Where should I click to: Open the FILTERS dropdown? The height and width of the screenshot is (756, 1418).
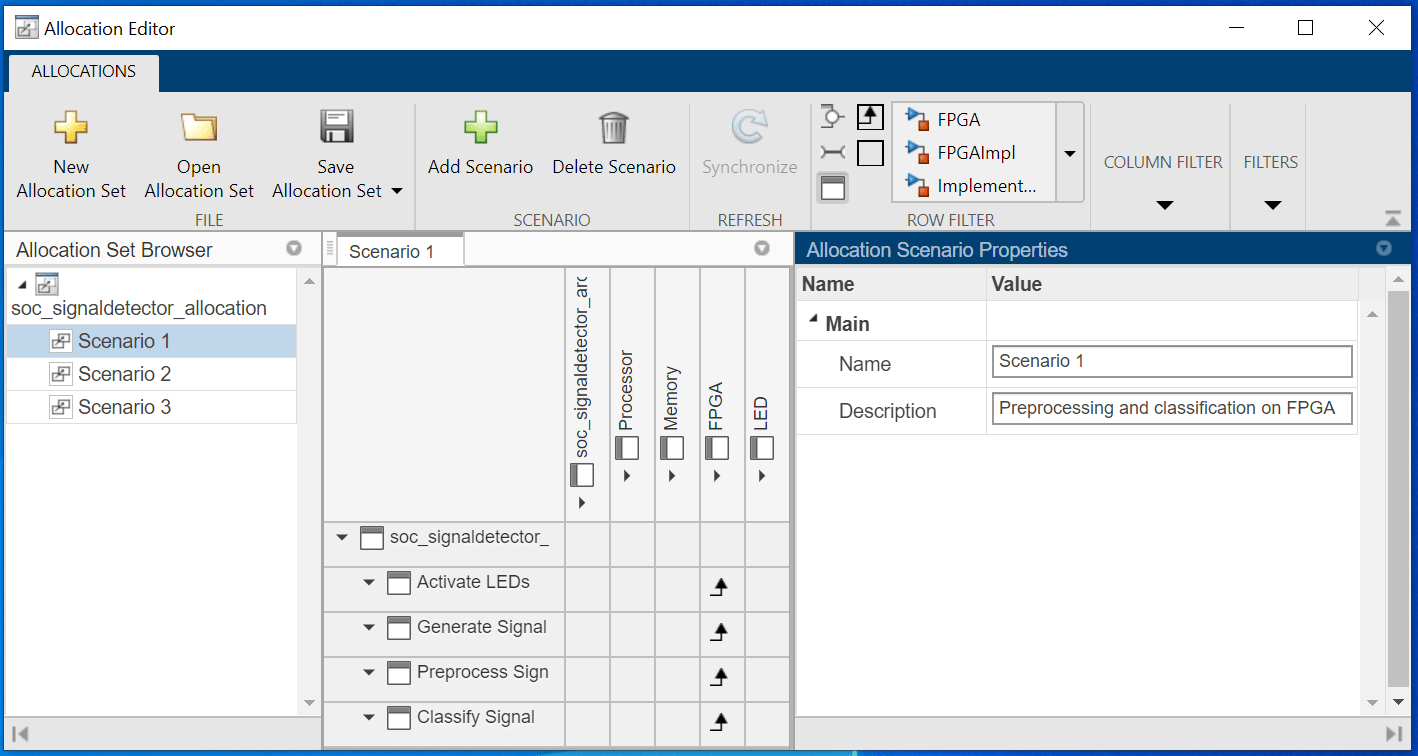[1271, 205]
